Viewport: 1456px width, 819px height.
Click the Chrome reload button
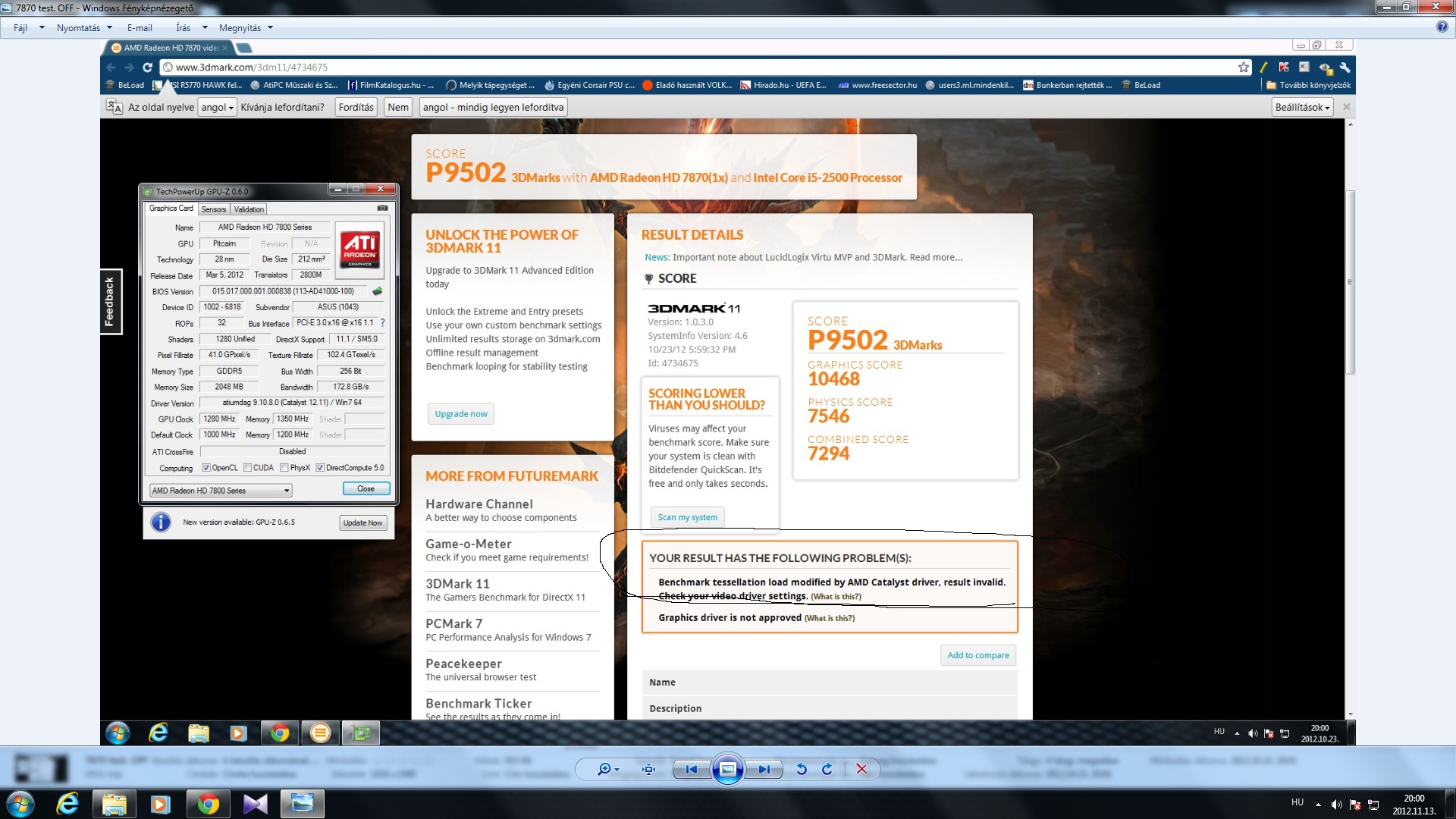coord(148,67)
